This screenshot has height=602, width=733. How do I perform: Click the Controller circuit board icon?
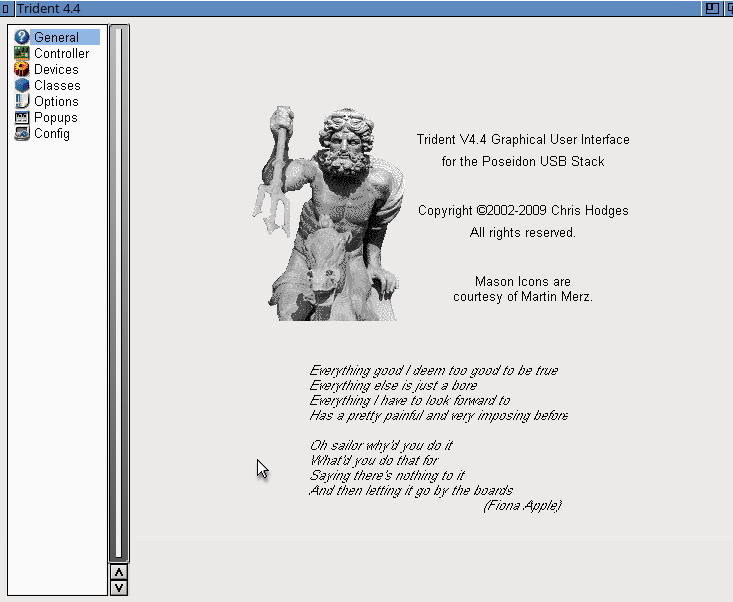22,53
